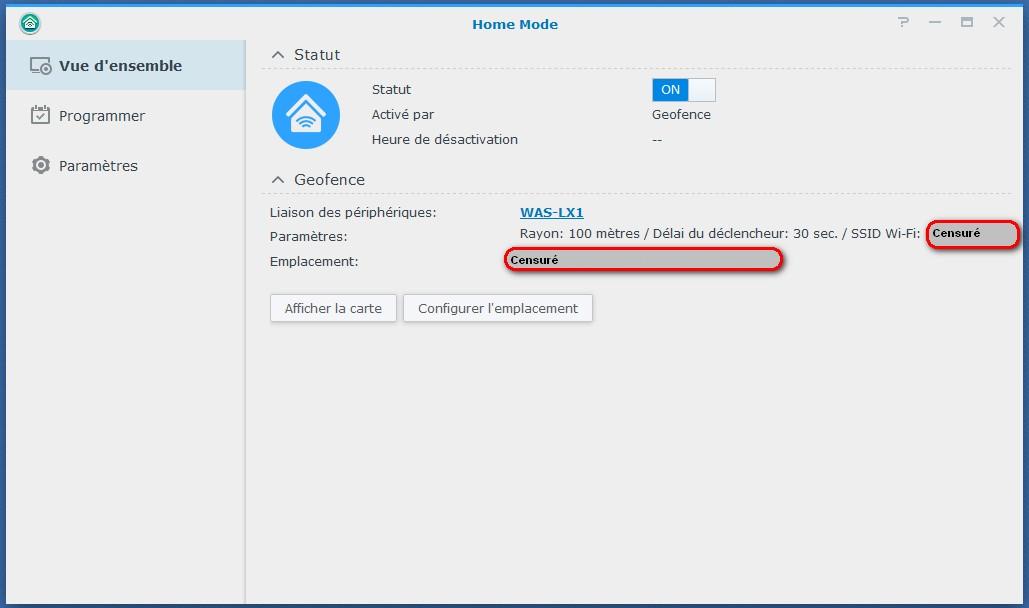Viewport: 1029px width, 608px height.
Task: Click the censored Emplacement field
Action: (643, 259)
